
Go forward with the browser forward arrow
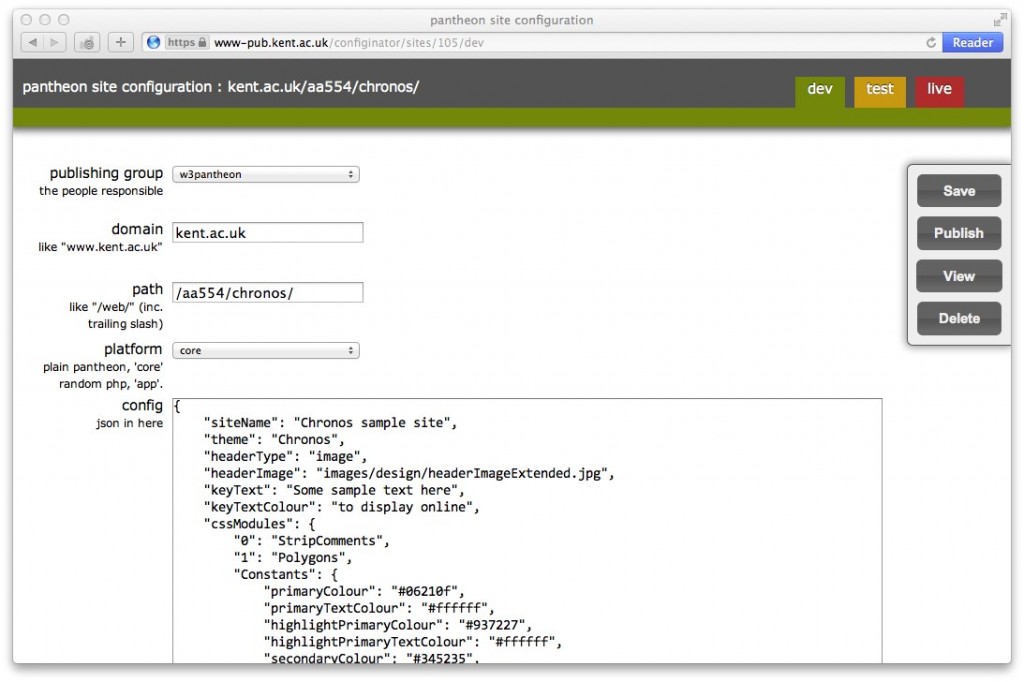55,42
